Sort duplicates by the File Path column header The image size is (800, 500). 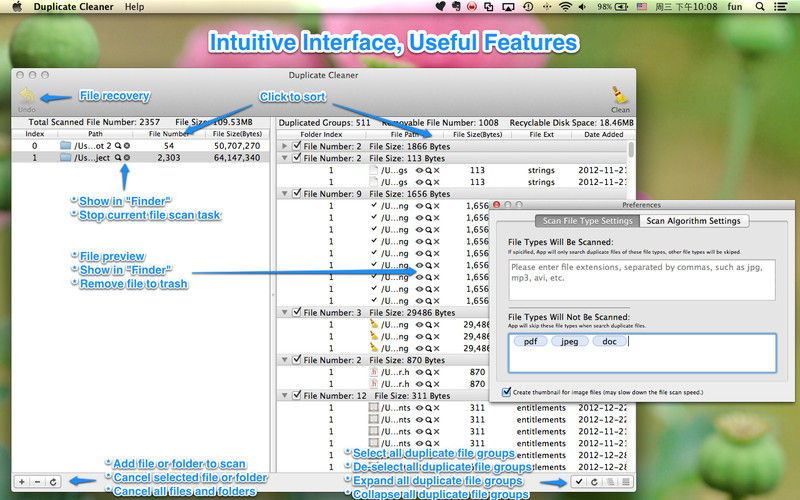[405, 135]
